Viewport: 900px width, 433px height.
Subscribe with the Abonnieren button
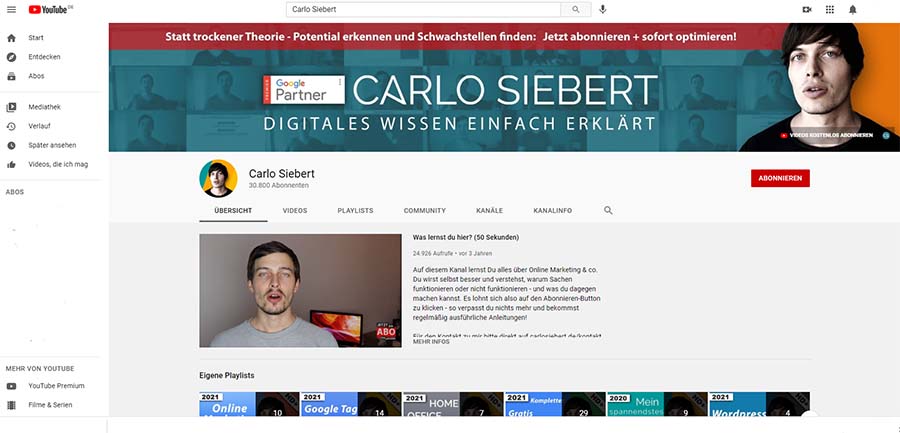[780, 178]
